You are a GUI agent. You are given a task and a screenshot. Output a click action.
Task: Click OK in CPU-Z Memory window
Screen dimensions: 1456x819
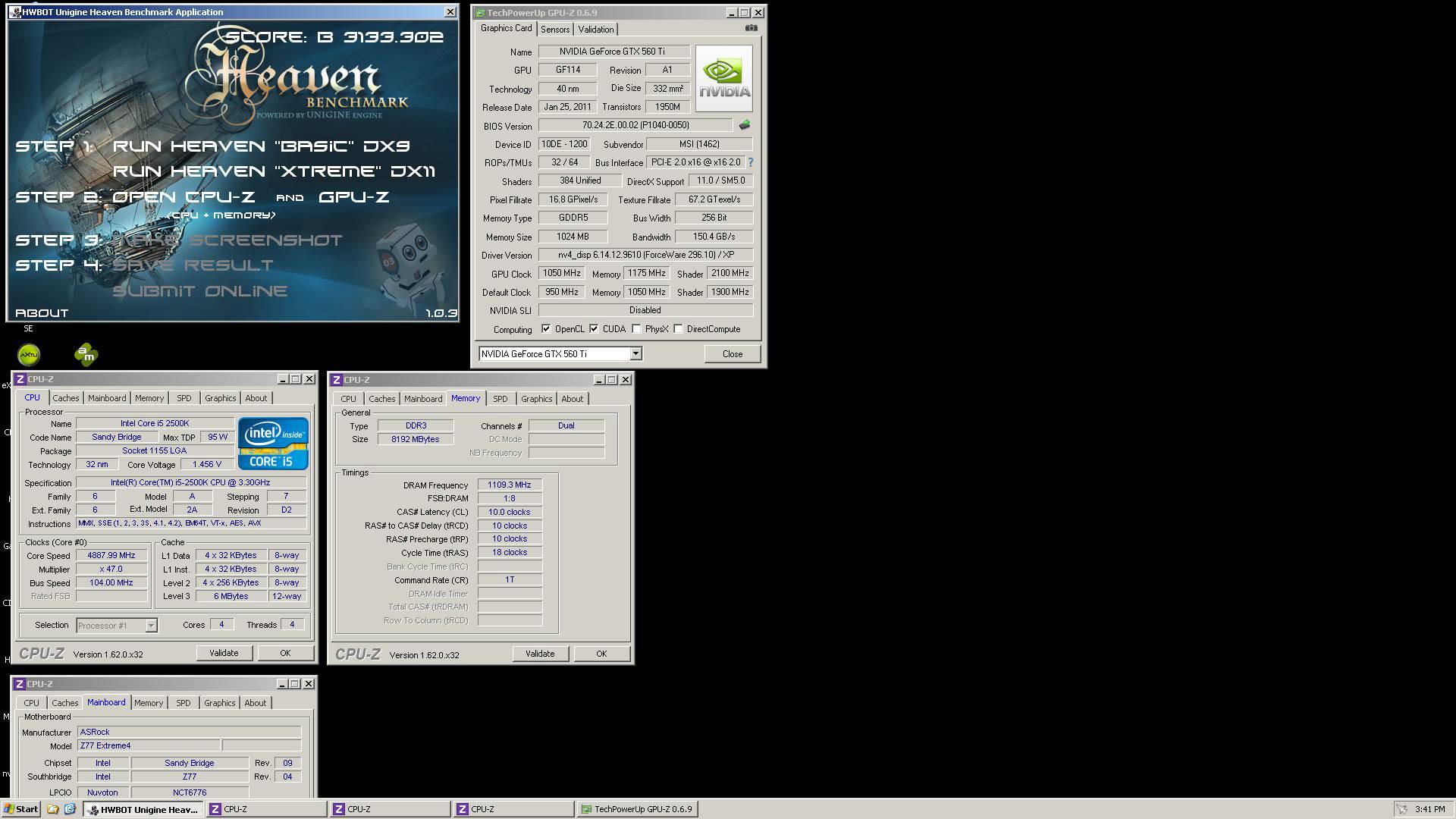(601, 654)
